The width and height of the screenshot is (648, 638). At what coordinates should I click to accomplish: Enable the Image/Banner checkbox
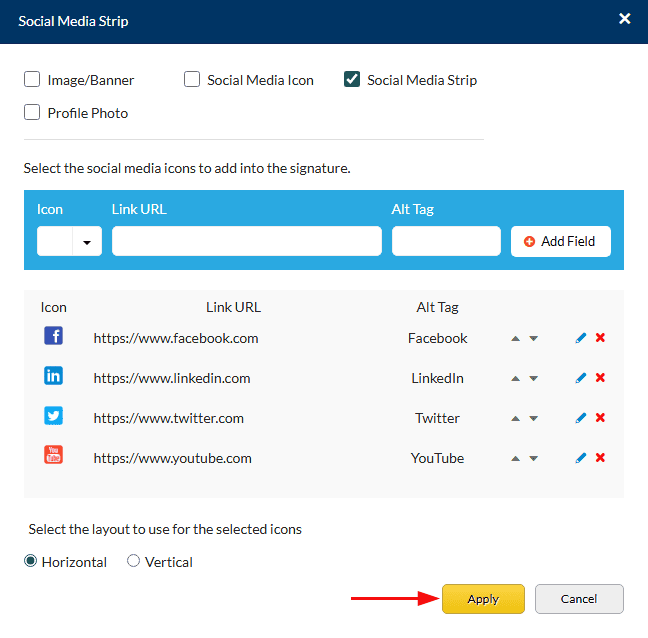pos(32,80)
